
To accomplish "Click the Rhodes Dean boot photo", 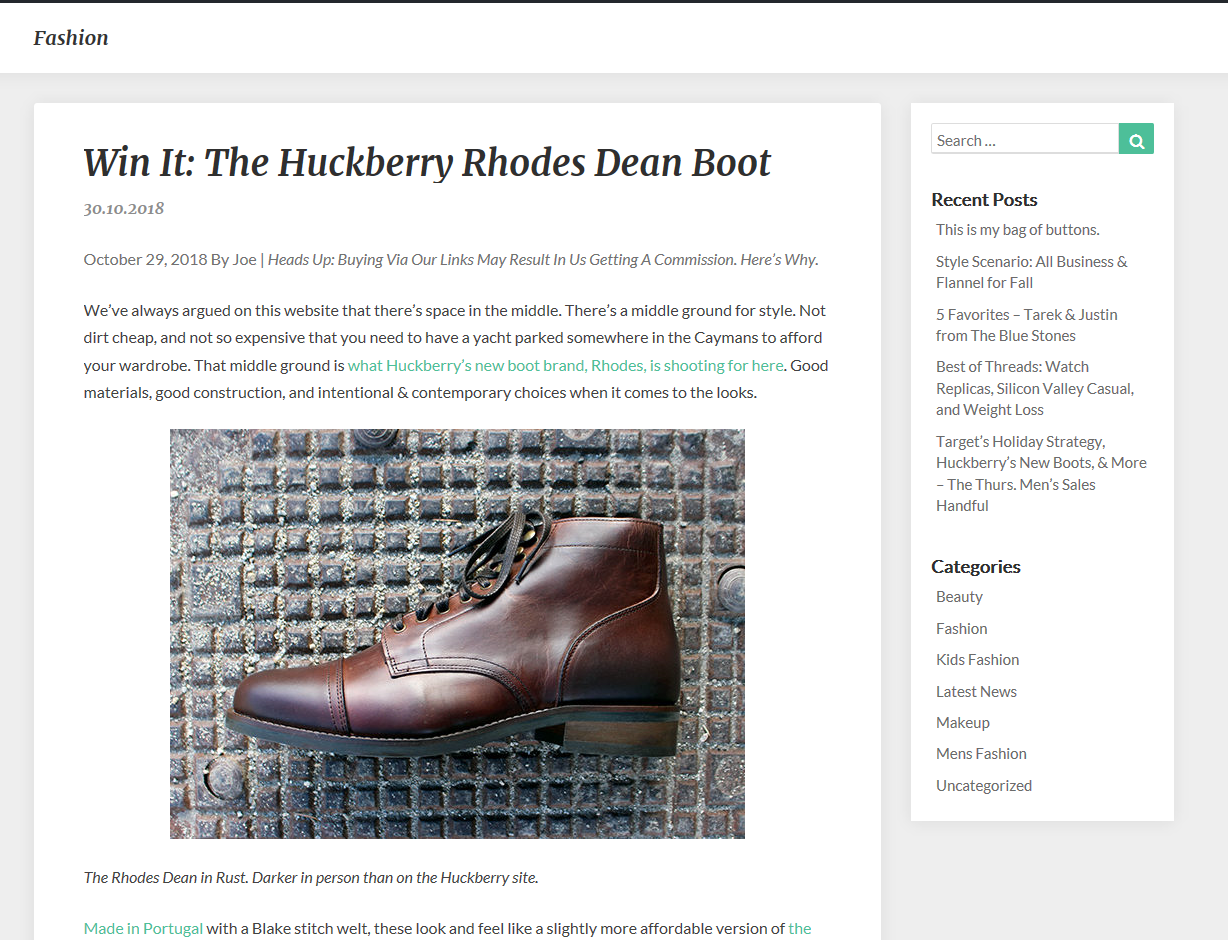I will click(x=457, y=633).
